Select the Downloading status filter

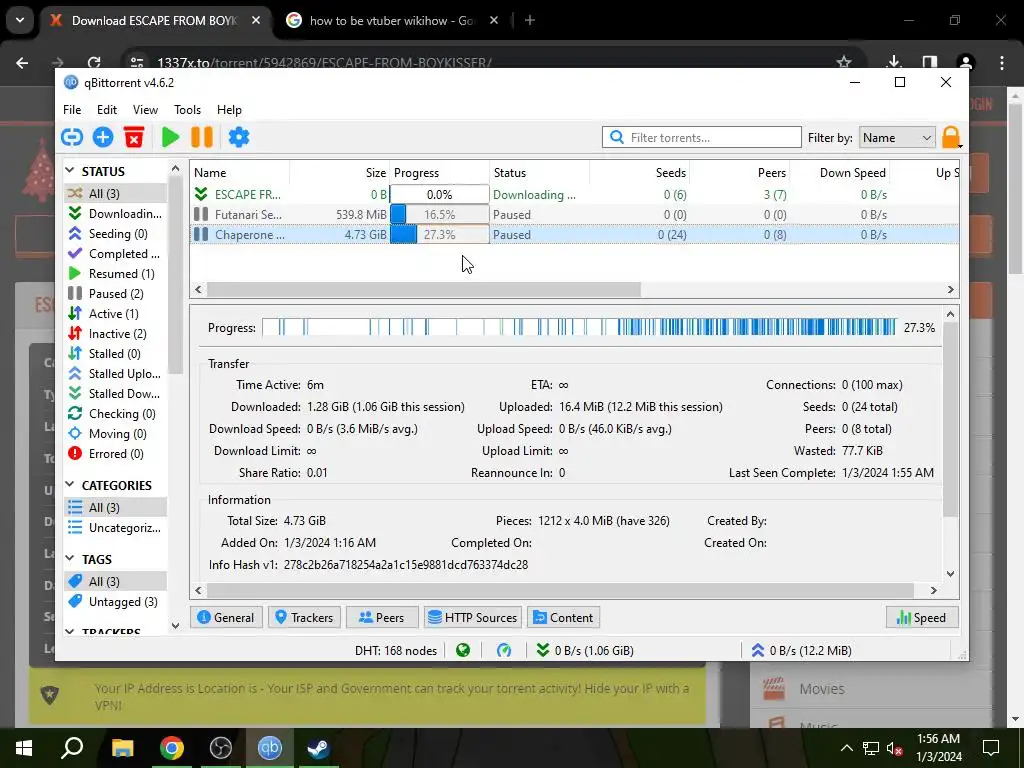tap(116, 214)
